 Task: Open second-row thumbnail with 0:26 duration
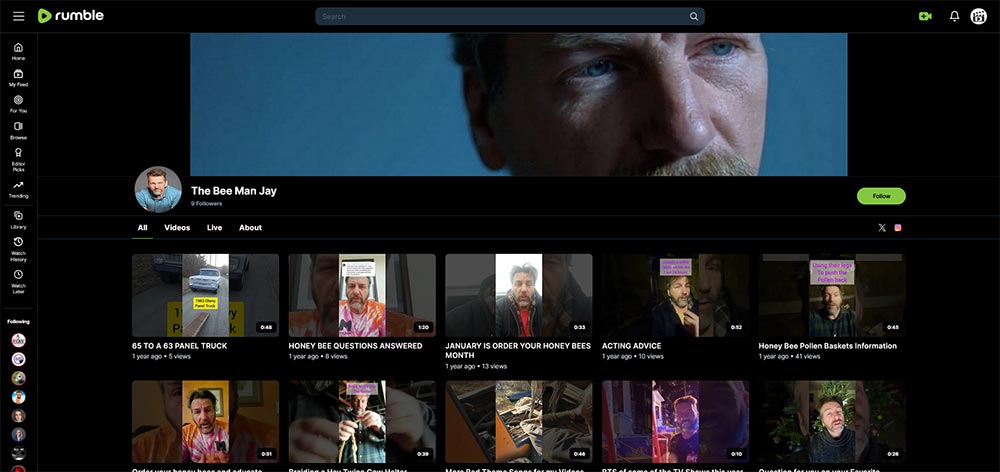[x=832, y=422]
